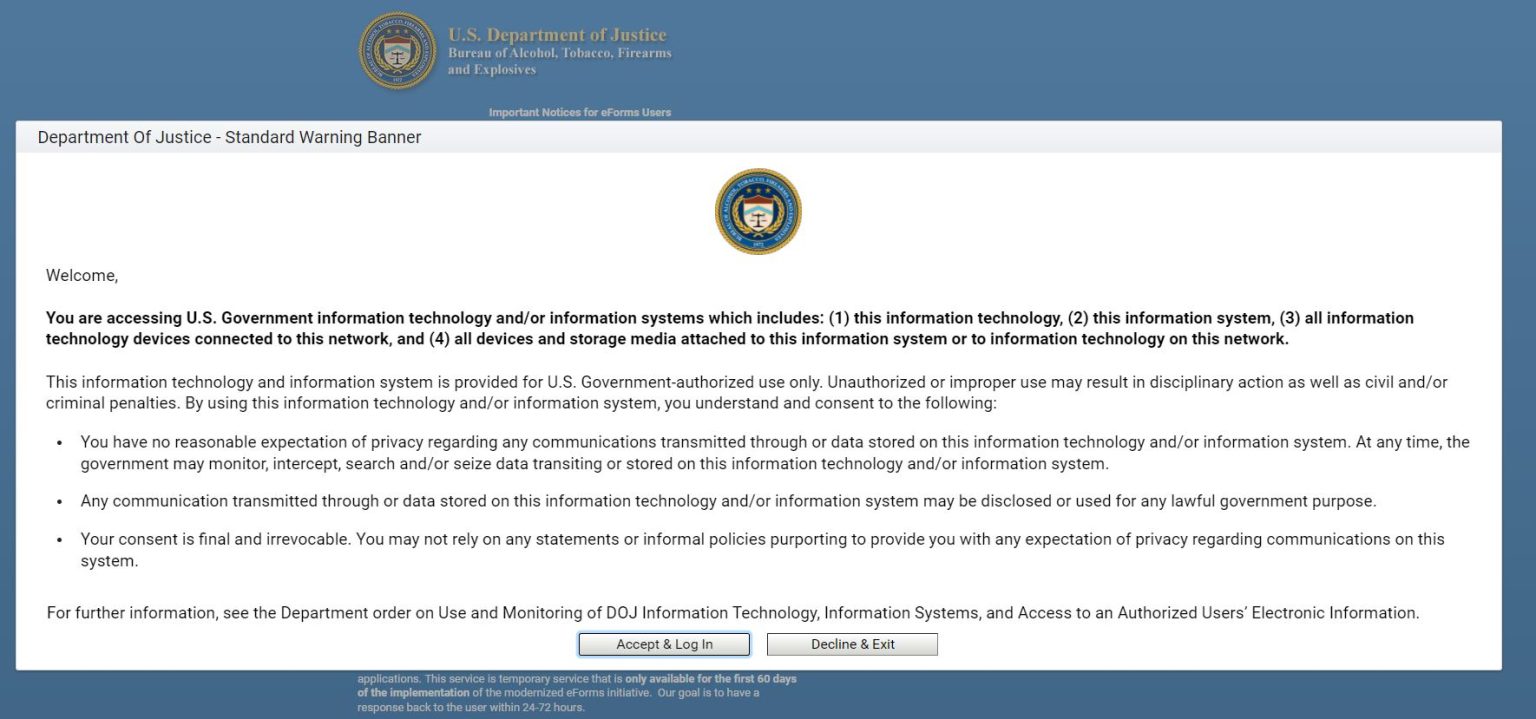Click the bullet marker before "You have no reasonable"
1536x719 pixels.
coord(60,443)
